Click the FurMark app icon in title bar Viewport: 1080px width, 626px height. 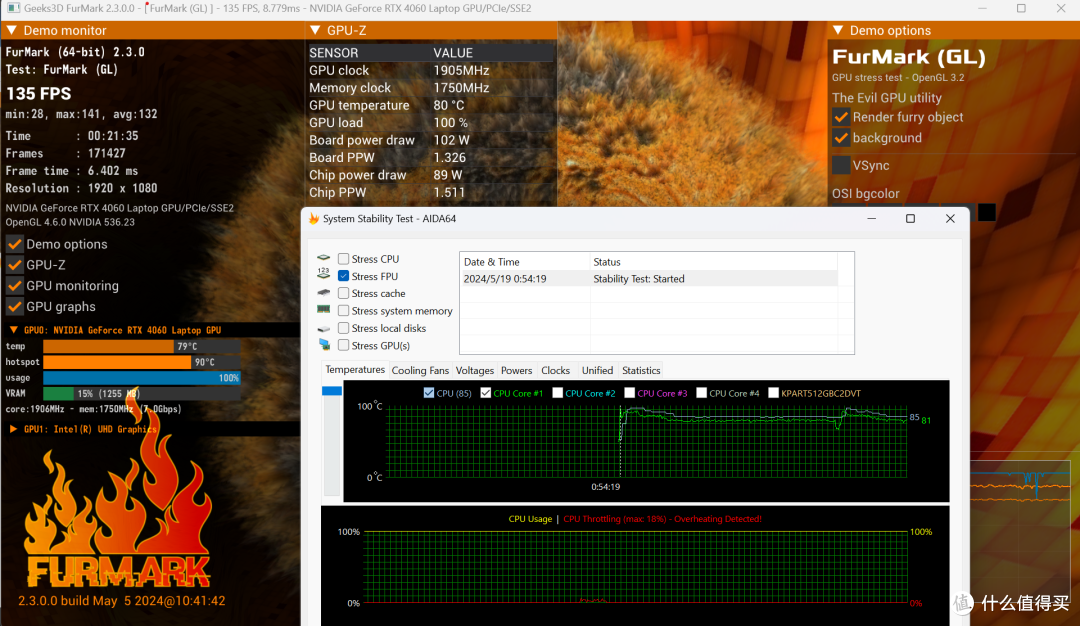tap(13, 8)
